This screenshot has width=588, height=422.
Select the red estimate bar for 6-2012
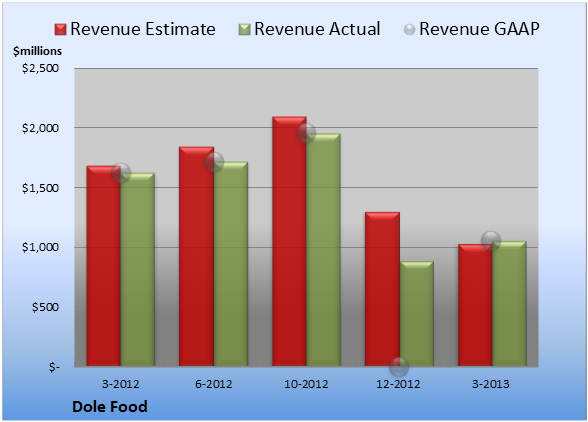click(196, 256)
